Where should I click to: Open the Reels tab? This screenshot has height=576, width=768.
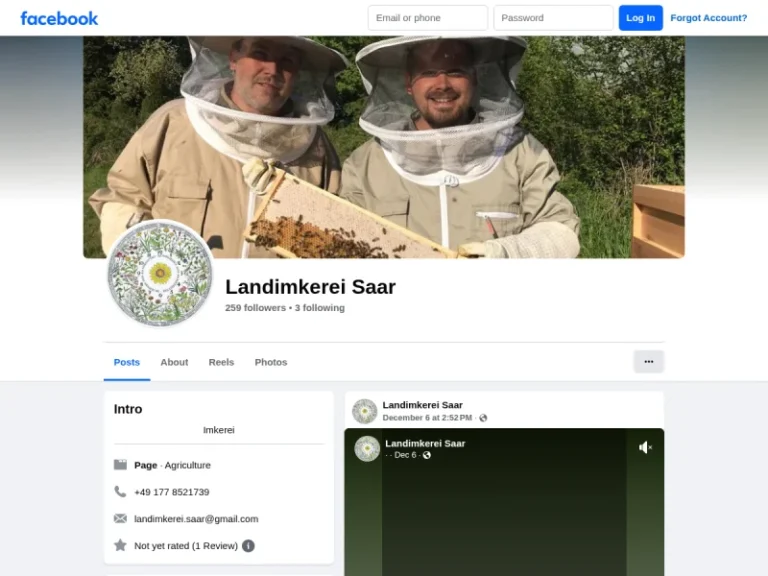click(221, 362)
